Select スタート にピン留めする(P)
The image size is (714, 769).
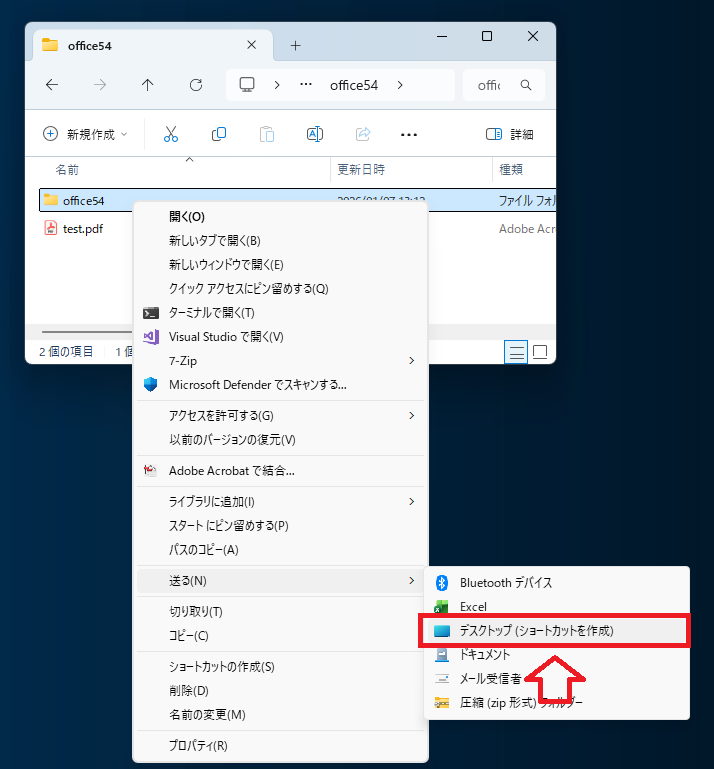coord(280,525)
